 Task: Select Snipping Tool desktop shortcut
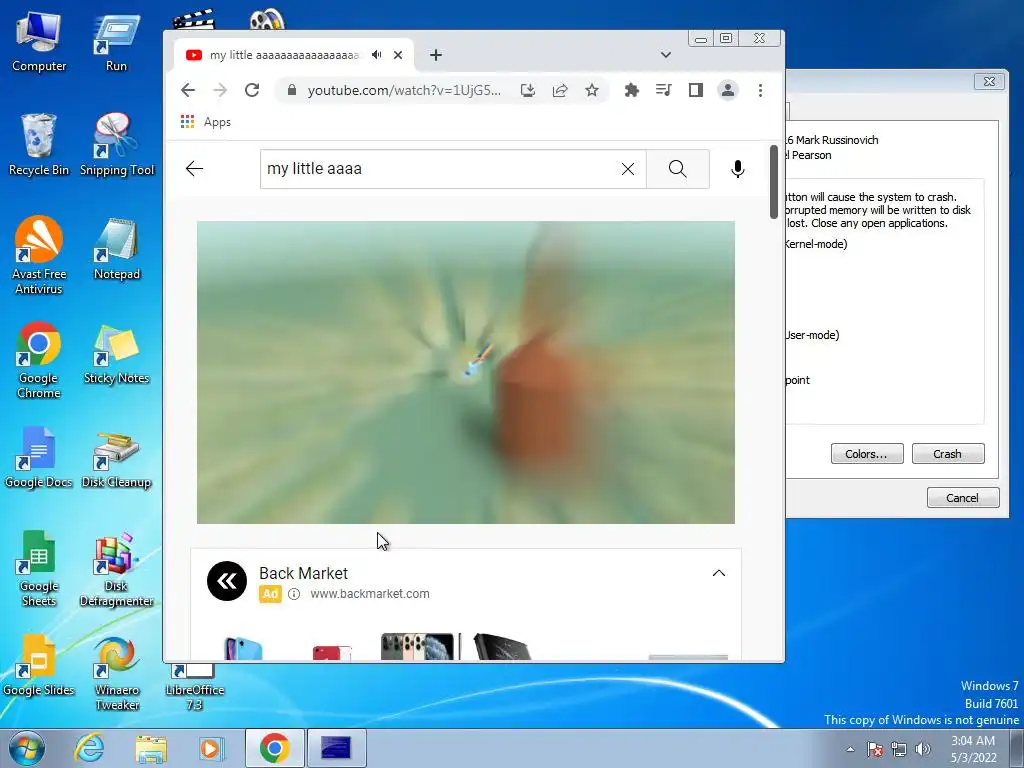pyautogui.click(x=117, y=145)
